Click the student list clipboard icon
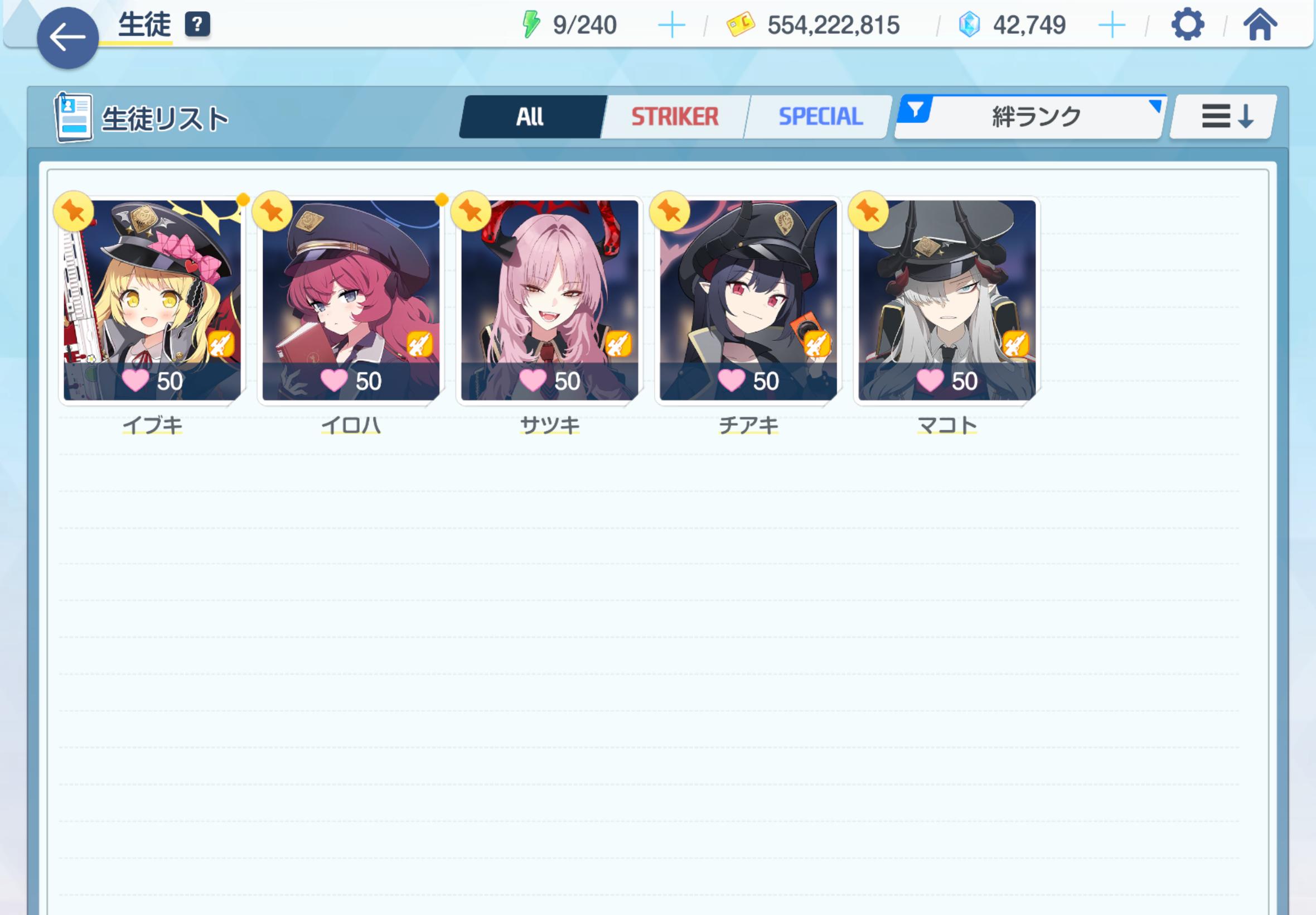 74,118
